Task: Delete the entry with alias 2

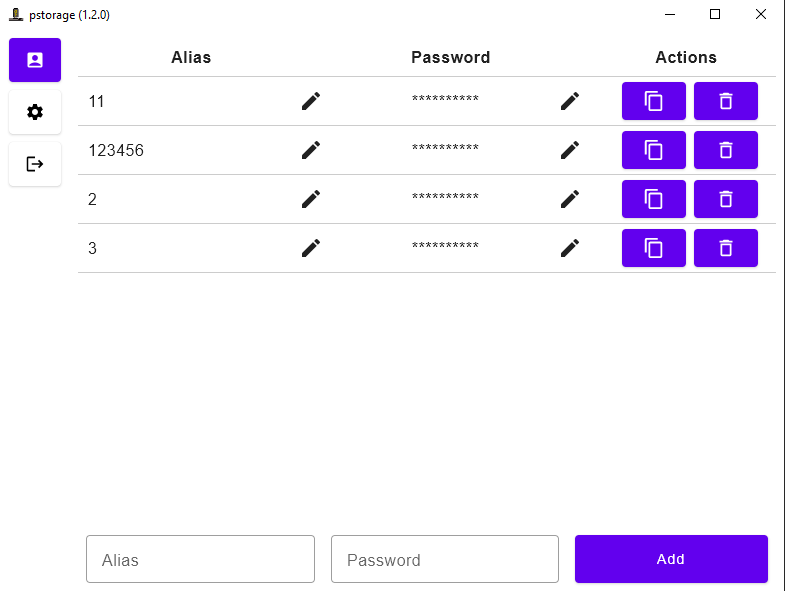Action: (x=726, y=199)
